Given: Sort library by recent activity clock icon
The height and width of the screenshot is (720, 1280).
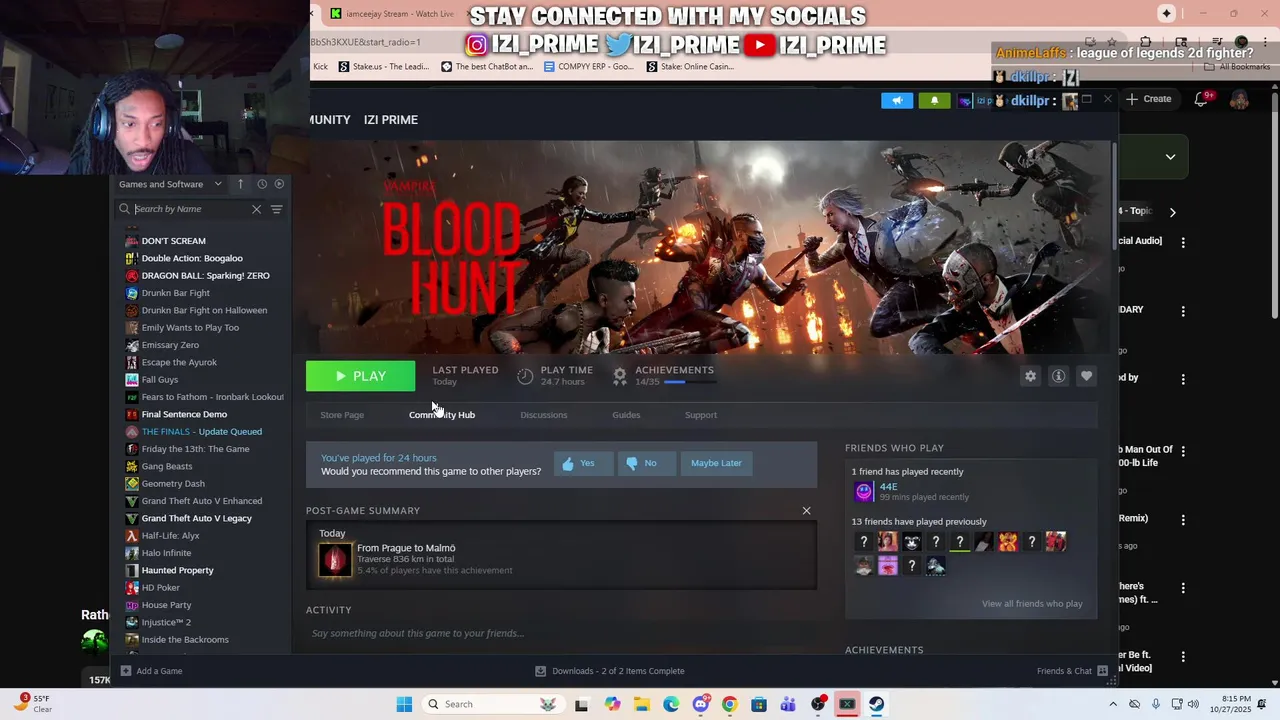Looking at the screenshot, I should click(262, 184).
